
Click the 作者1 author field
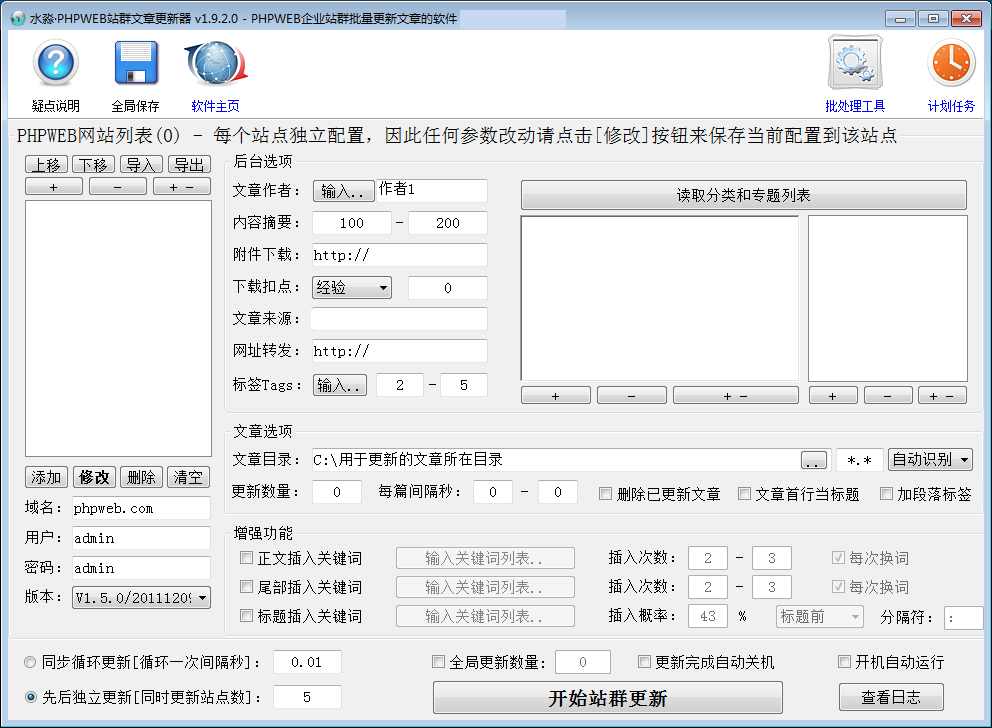(x=431, y=190)
